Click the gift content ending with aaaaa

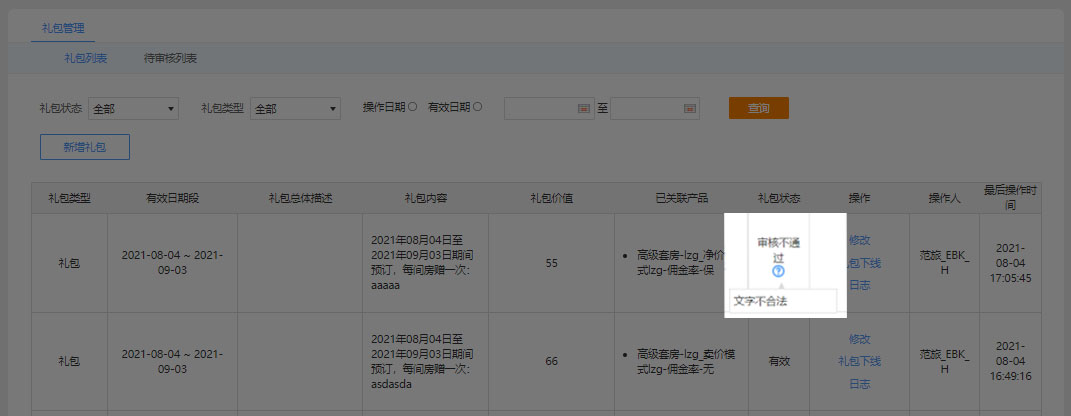click(x=422, y=263)
